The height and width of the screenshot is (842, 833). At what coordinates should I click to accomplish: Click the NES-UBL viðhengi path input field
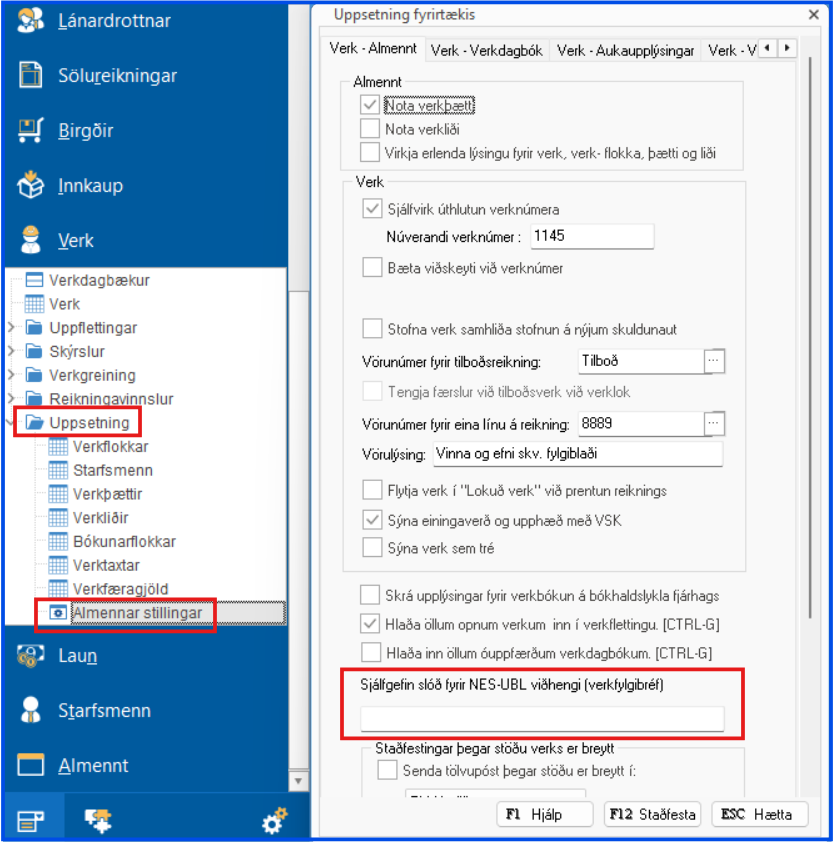(542, 718)
